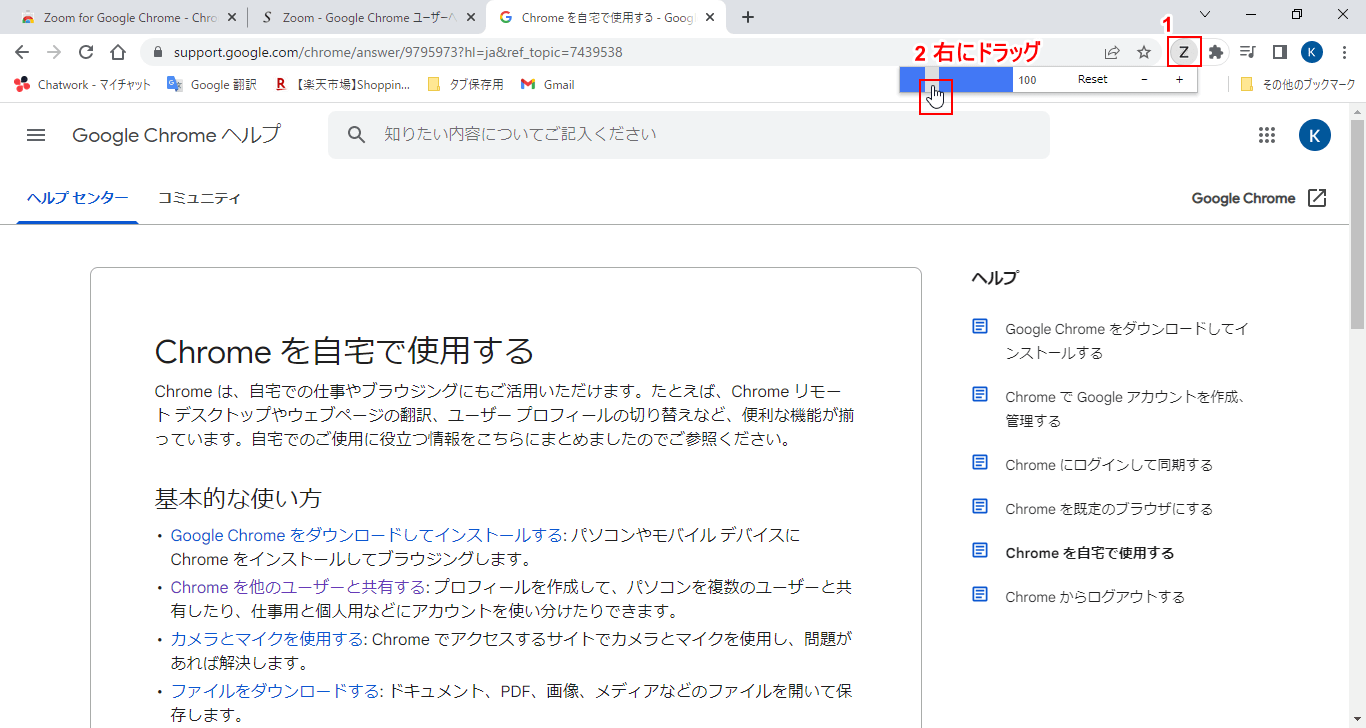1366x728 pixels.
Task: Click the zoom slider bar in the popup
Action: coord(956,79)
